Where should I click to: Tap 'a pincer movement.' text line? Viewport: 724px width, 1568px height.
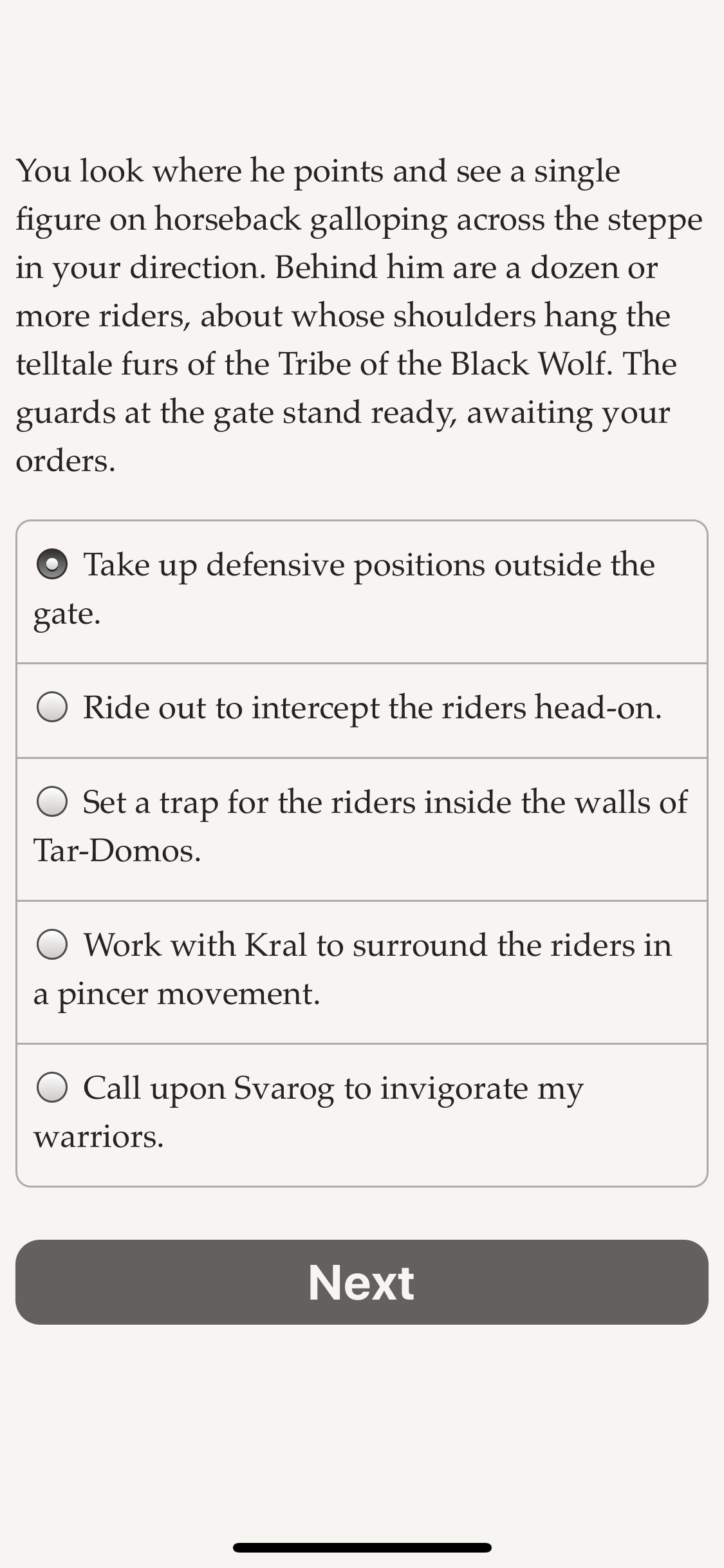[x=177, y=994]
